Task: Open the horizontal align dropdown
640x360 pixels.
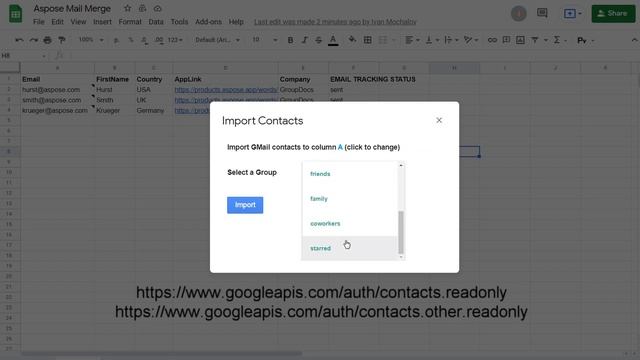Action: pyautogui.click(x=412, y=40)
